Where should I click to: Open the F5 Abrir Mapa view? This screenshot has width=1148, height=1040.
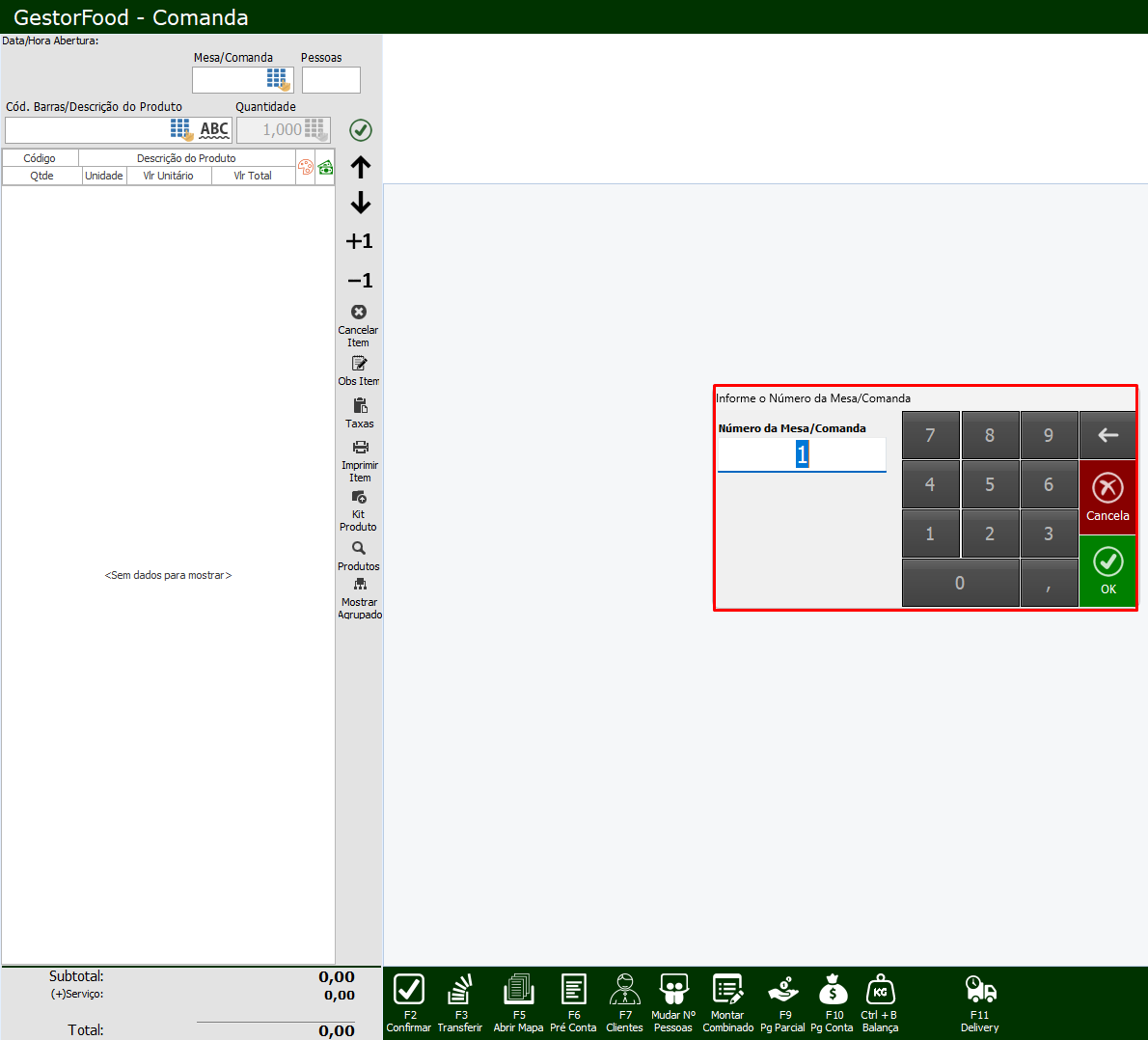(518, 991)
